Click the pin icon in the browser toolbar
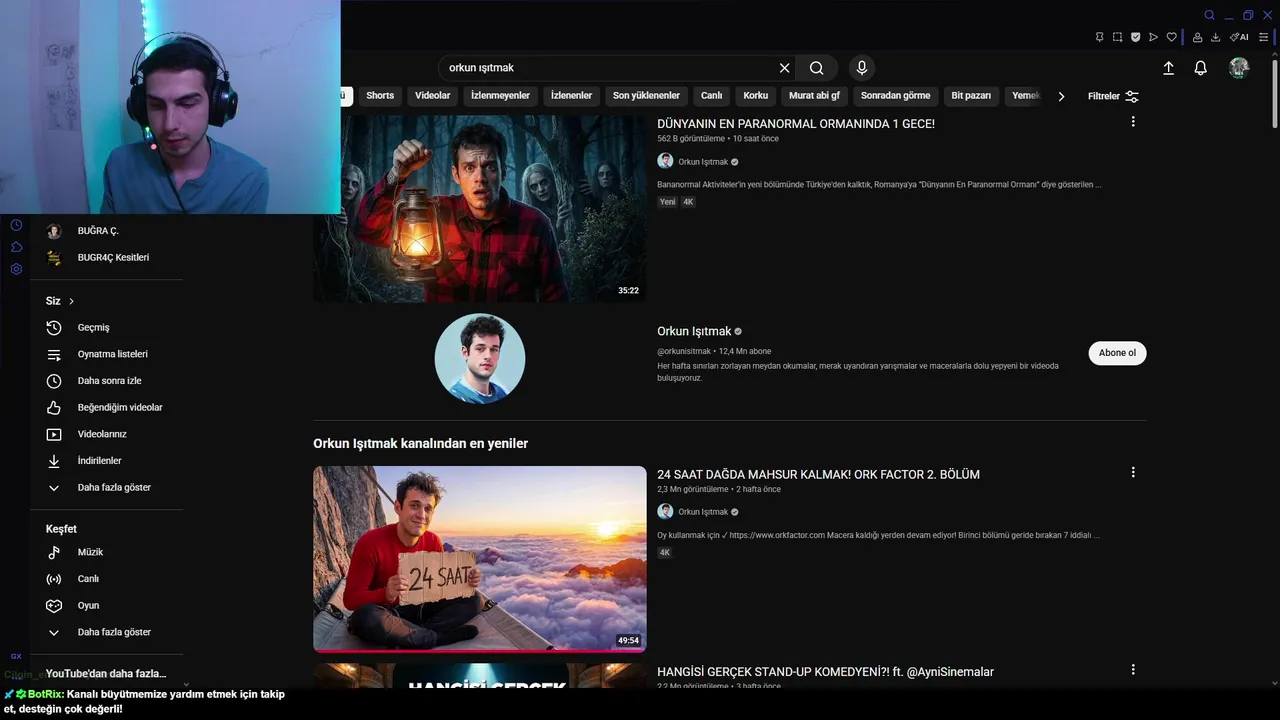Screen dimensions: 1280x720 pos(1099,37)
